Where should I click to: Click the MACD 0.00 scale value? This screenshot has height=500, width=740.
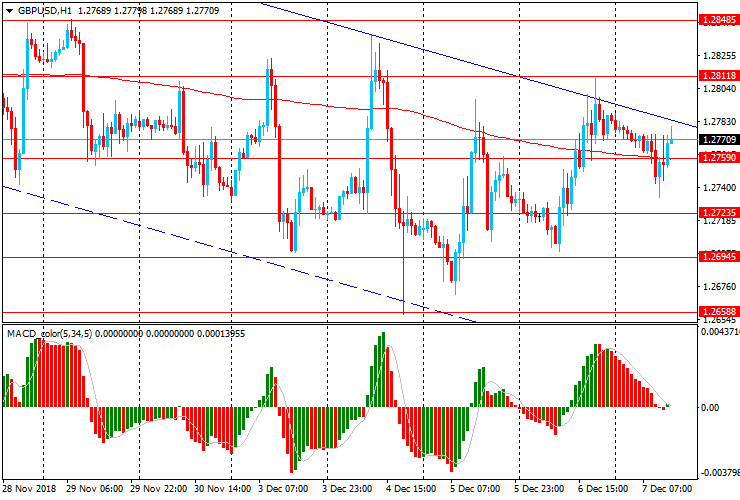point(710,407)
